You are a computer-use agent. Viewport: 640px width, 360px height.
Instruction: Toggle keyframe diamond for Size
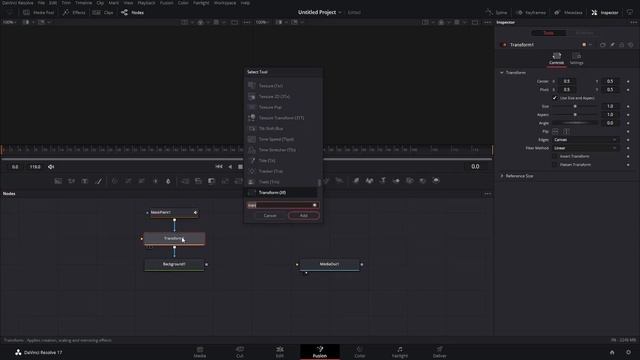coord(628,107)
